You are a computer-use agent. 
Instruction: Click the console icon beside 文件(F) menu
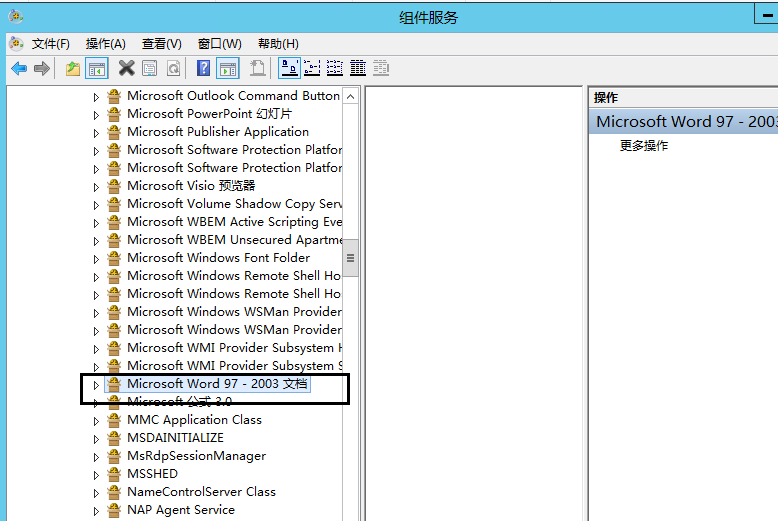tap(16, 44)
